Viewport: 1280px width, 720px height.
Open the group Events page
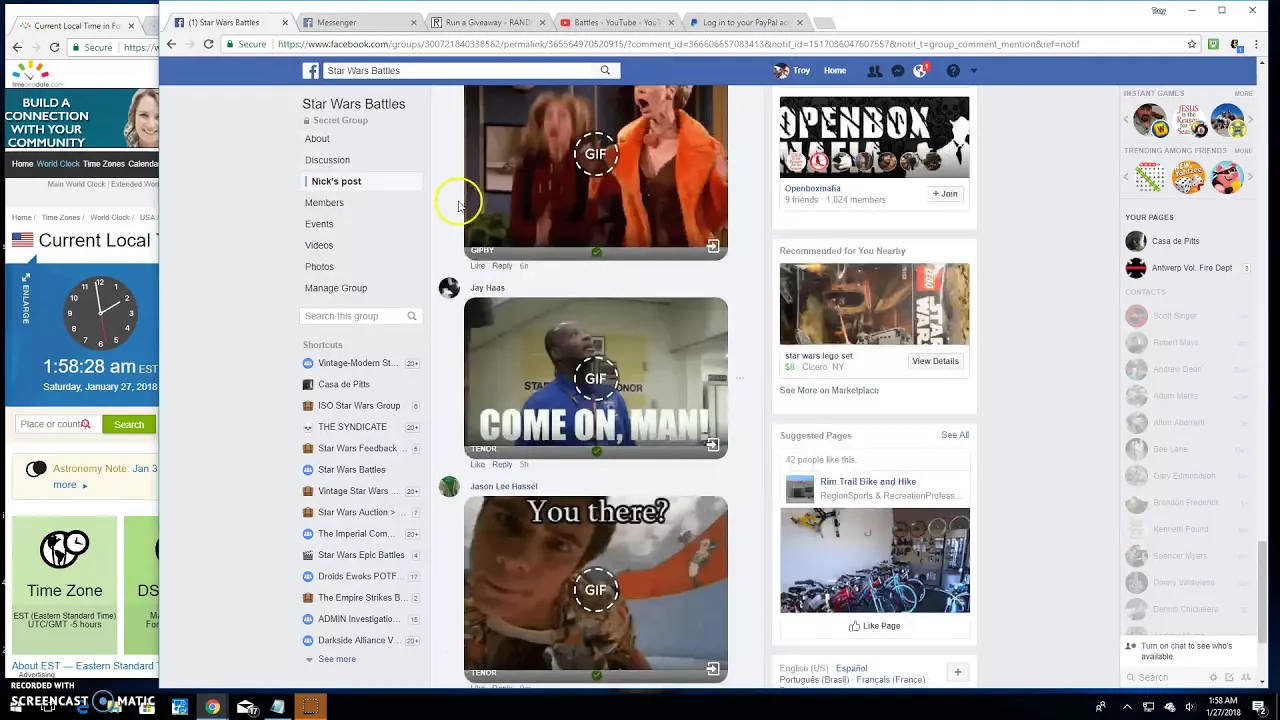tap(319, 224)
